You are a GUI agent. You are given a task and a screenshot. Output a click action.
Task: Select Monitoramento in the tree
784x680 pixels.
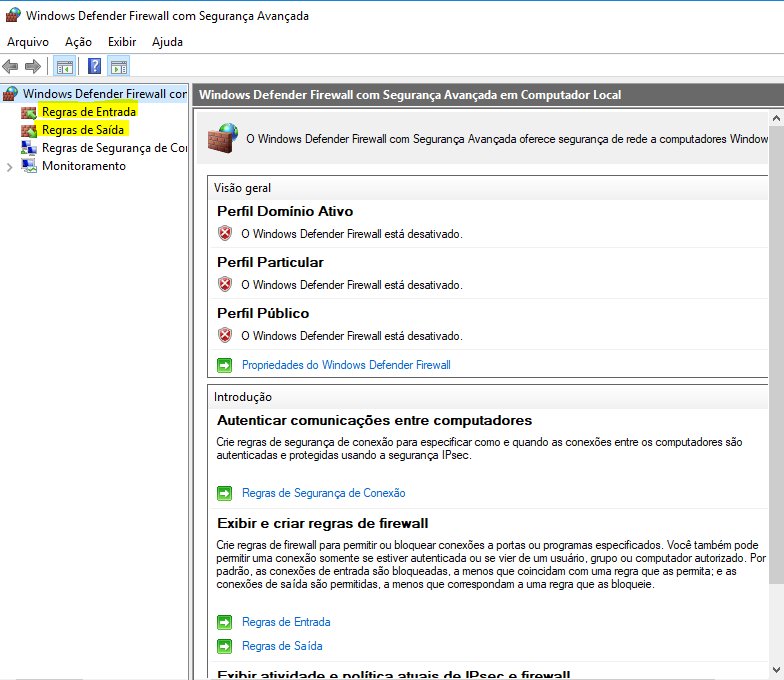point(84,166)
